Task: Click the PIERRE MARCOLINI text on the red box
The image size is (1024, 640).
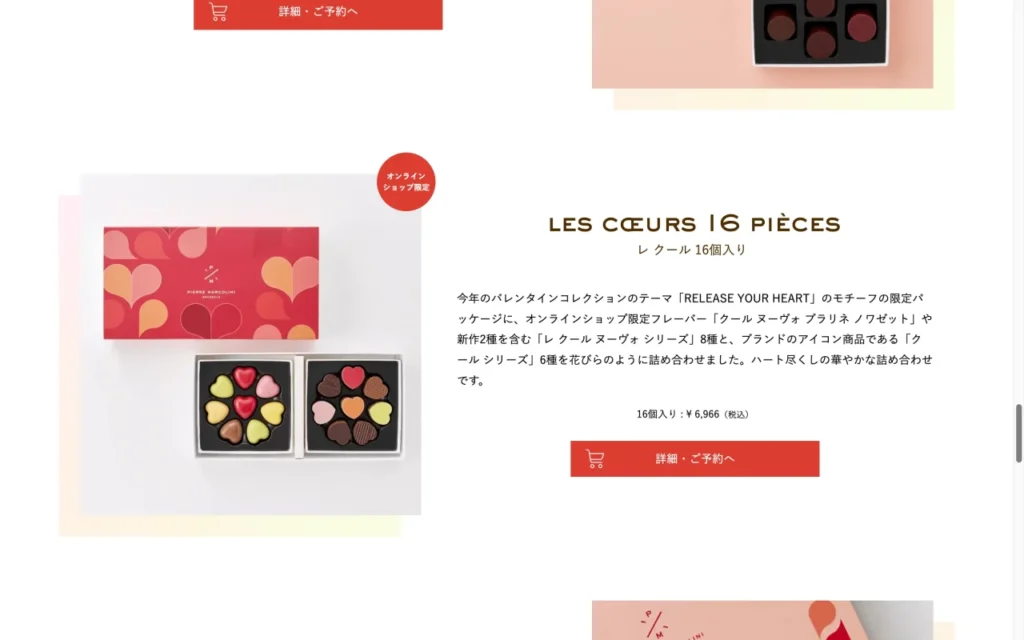Action: pos(210,292)
